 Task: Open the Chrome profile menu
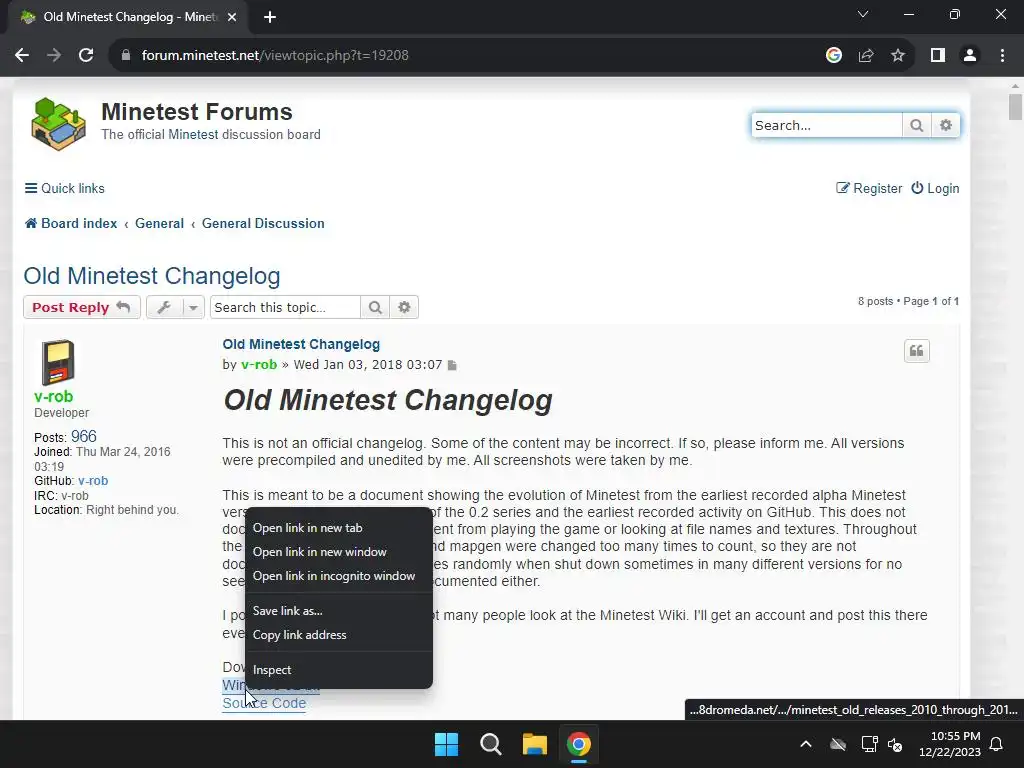[970, 56]
